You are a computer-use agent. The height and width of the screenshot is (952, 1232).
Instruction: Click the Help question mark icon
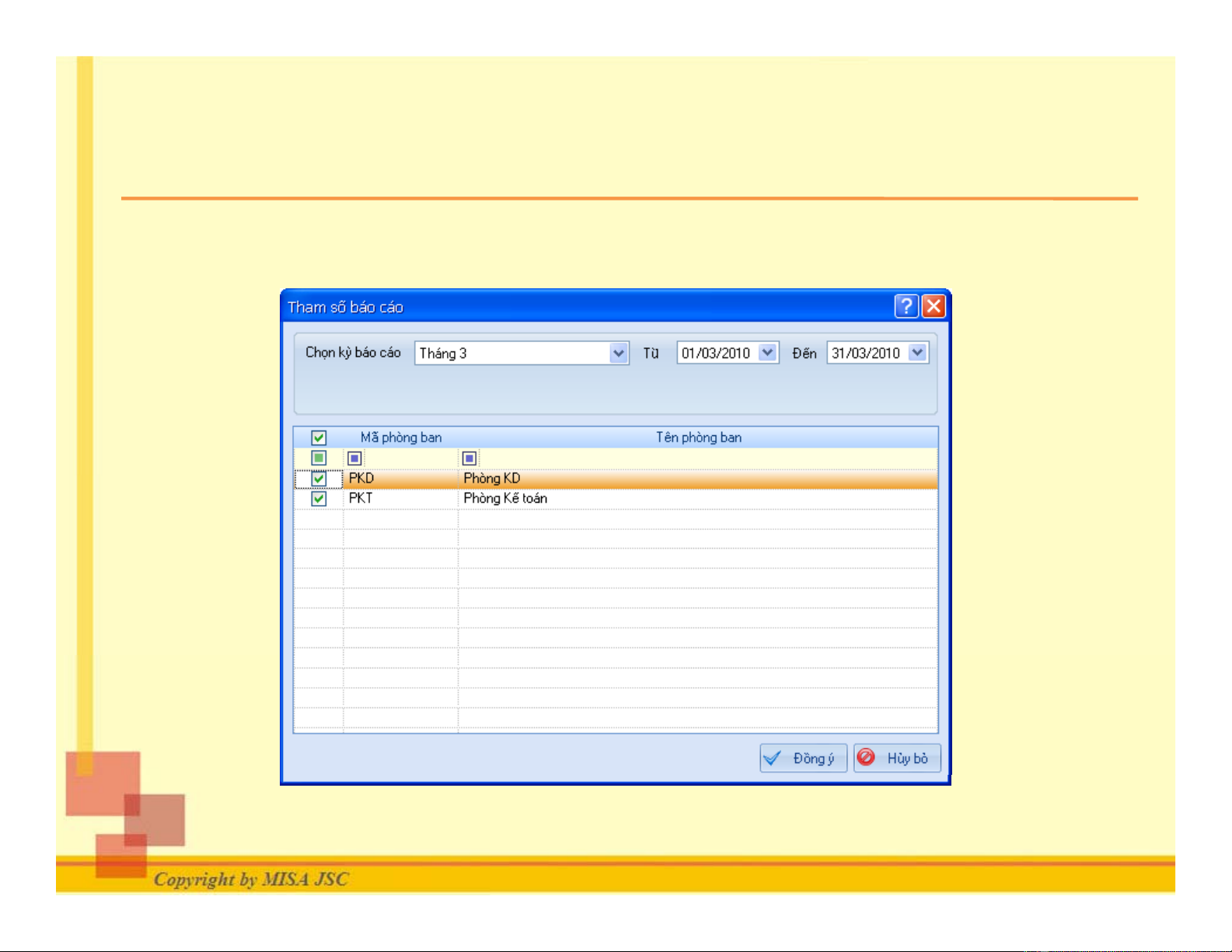point(906,306)
